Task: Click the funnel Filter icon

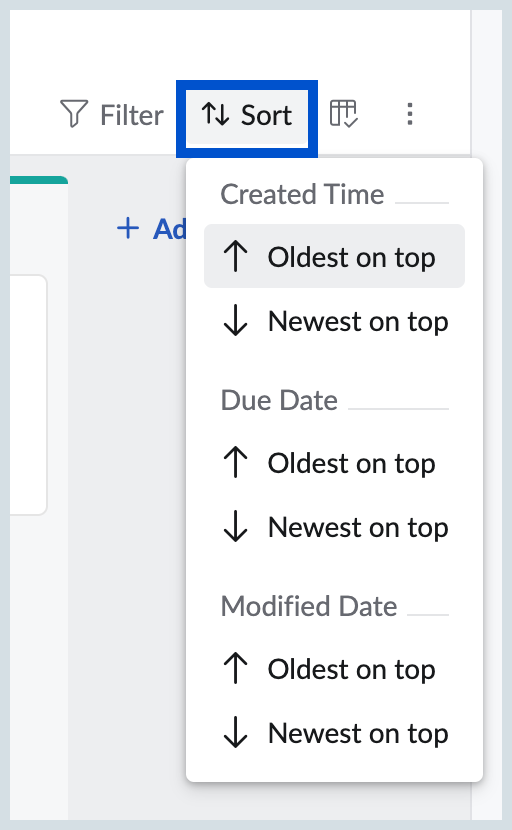Action: tap(73, 114)
